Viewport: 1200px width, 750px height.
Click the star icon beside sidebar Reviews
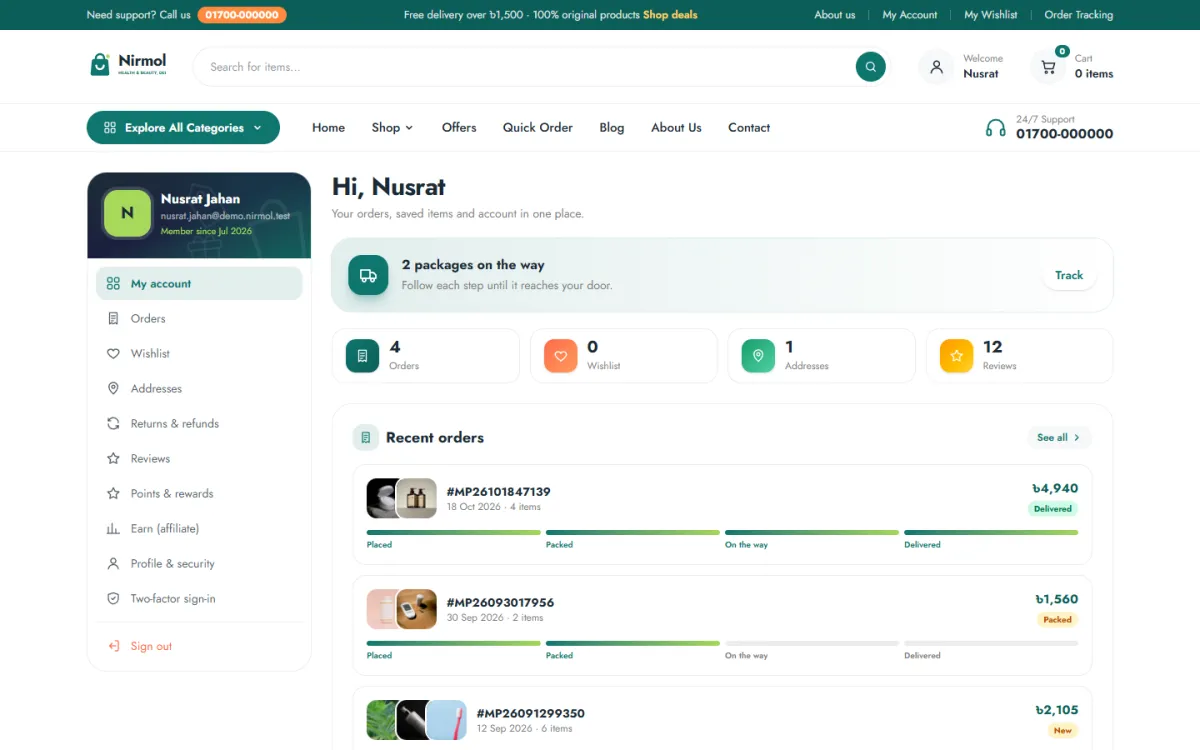(x=113, y=458)
